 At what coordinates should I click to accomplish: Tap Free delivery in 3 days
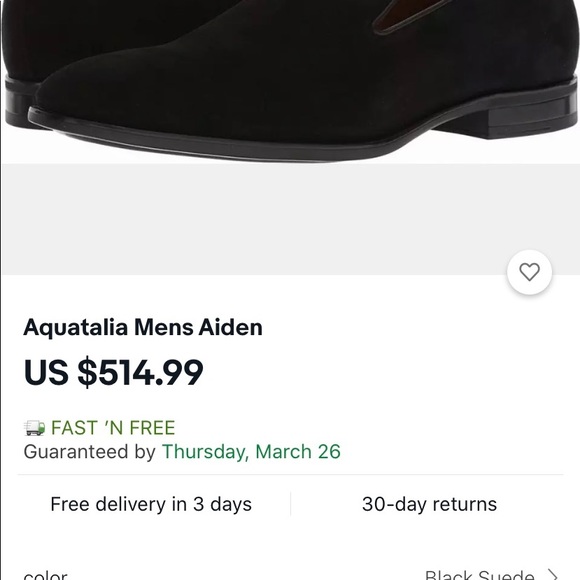coord(151,504)
